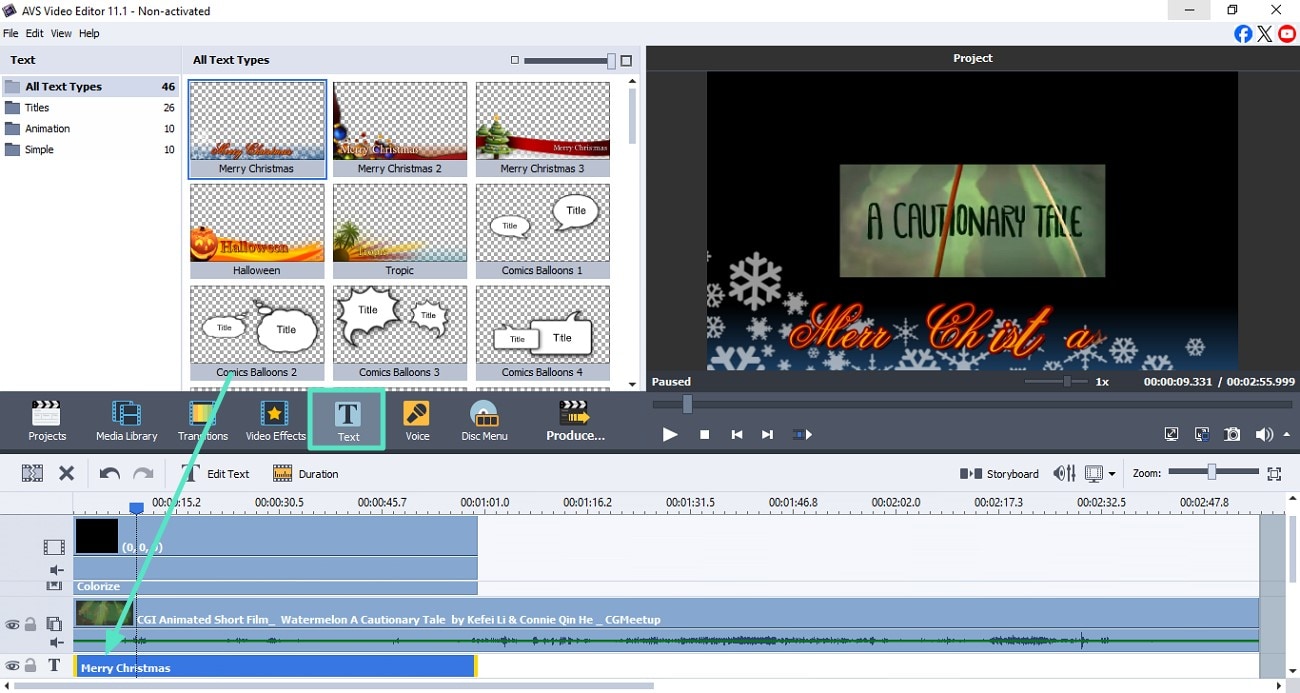The width and height of the screenshot is (1300, 693).
Task: Toggle the lock on the text track
Action: [x=31, y=666]
